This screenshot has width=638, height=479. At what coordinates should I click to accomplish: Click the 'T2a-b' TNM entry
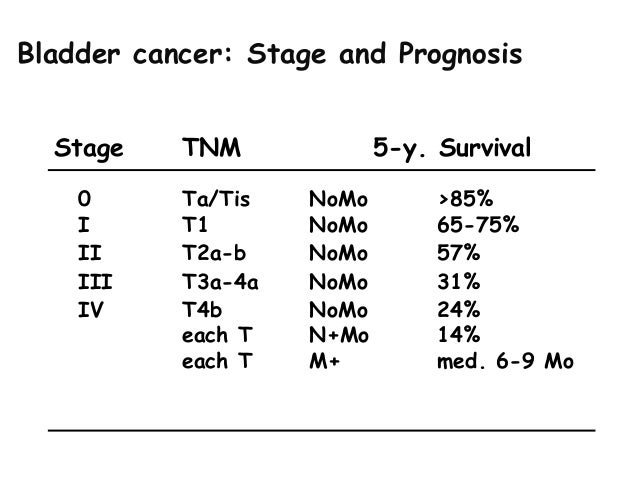pos(214,253)
